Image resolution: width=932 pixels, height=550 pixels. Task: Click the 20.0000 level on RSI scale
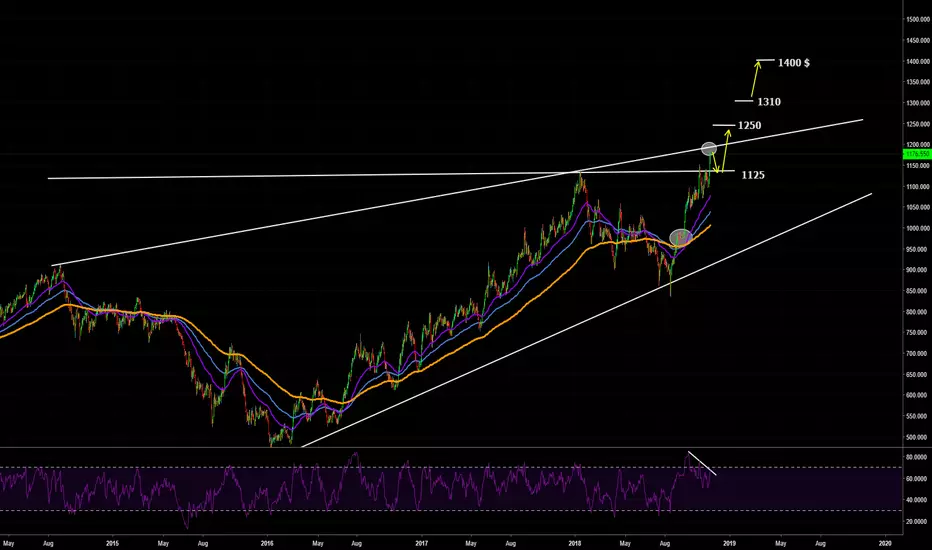(x=918, y=521)
